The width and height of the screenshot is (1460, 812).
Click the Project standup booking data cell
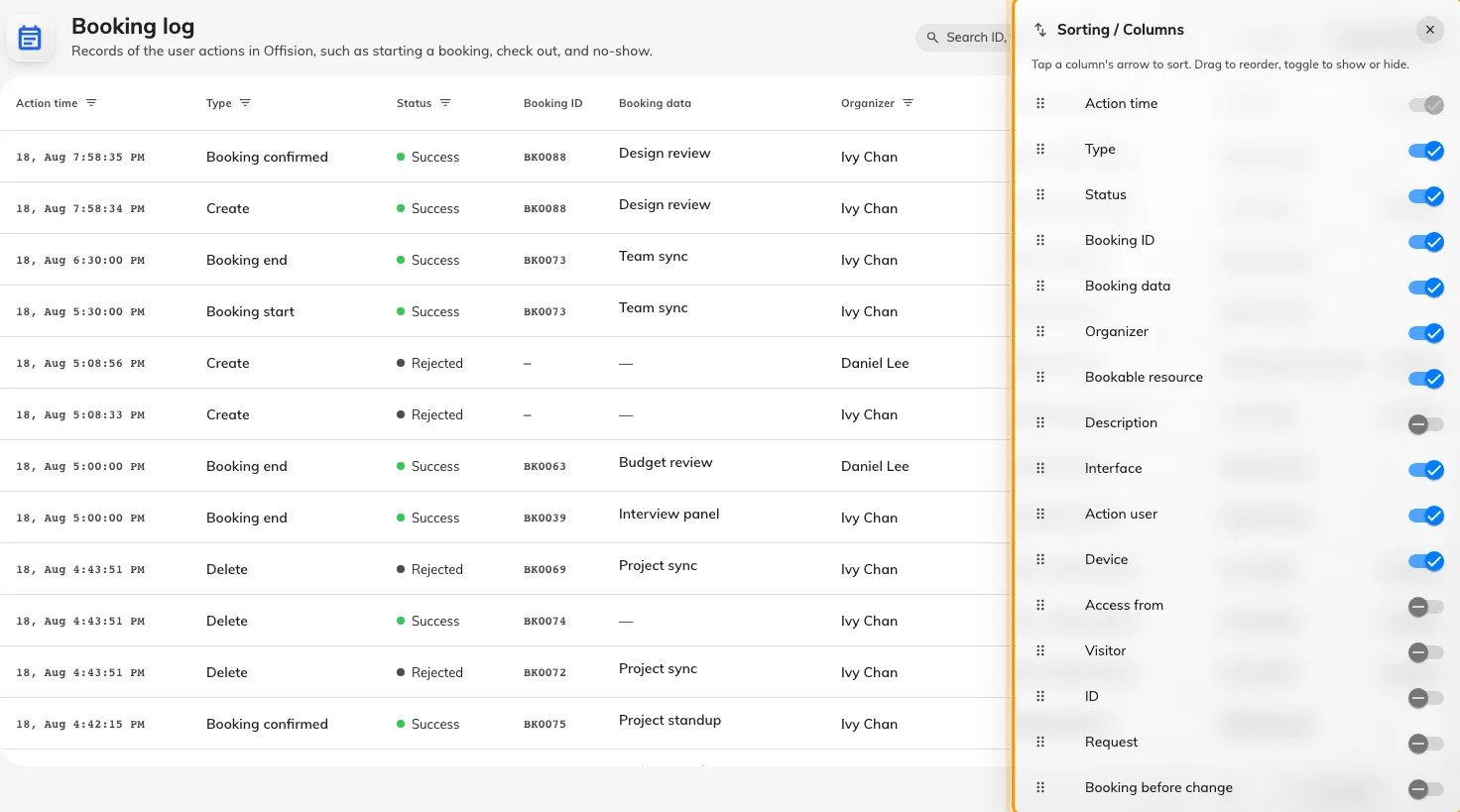click(669, 720)
